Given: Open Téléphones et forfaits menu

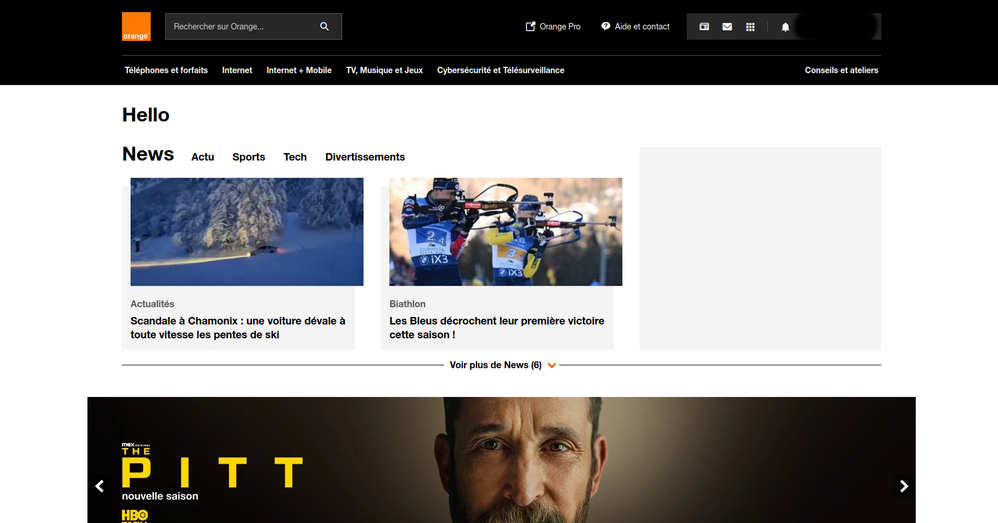Looking at the screenshot, I should [x=166, y=70].
